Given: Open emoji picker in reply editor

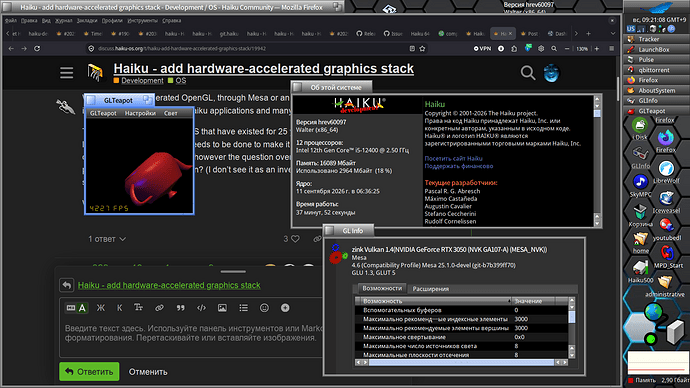Looking at the screenshot, I should pyautogui.click(x=264, y=308).
